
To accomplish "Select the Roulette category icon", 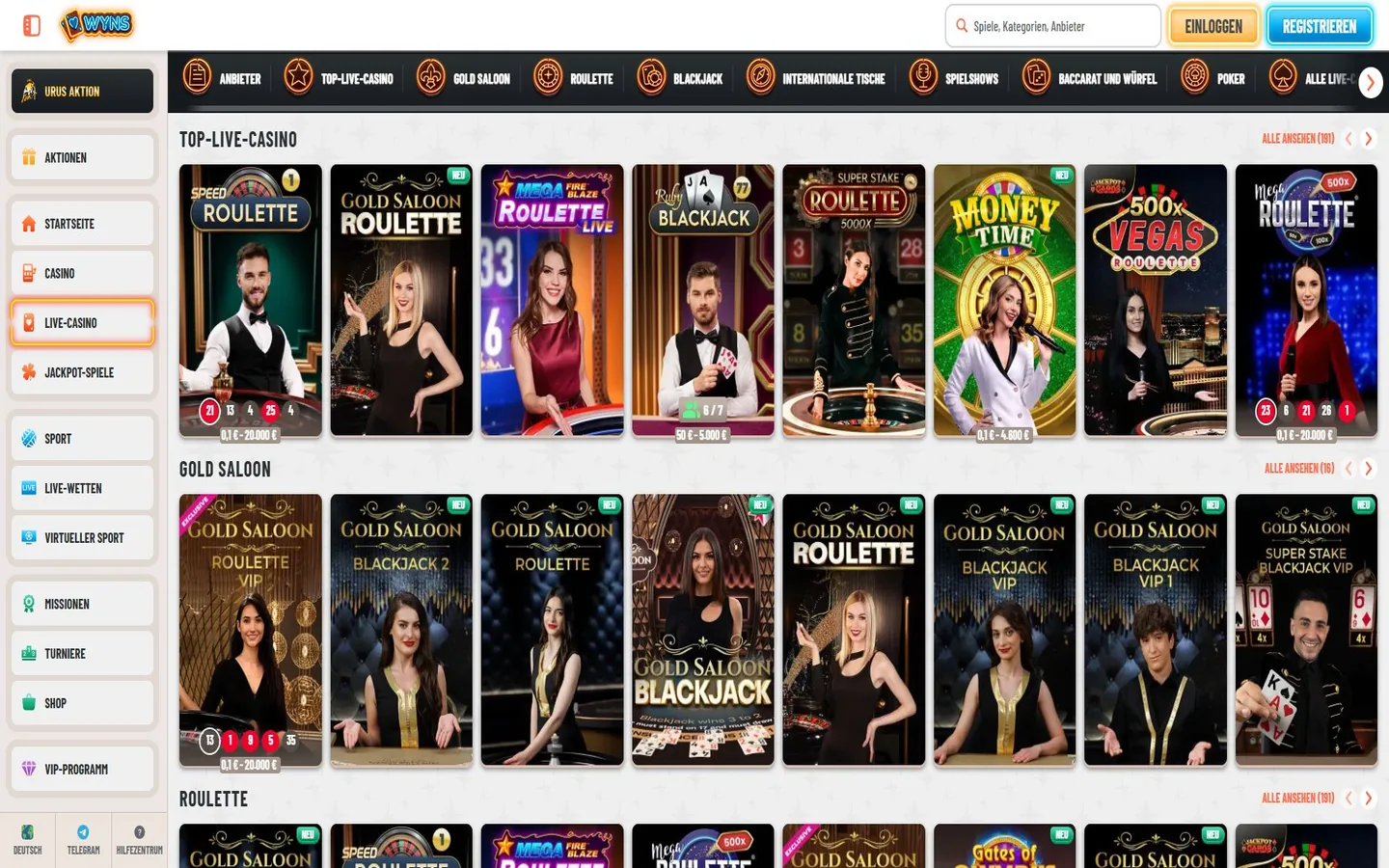I will 548,75.
